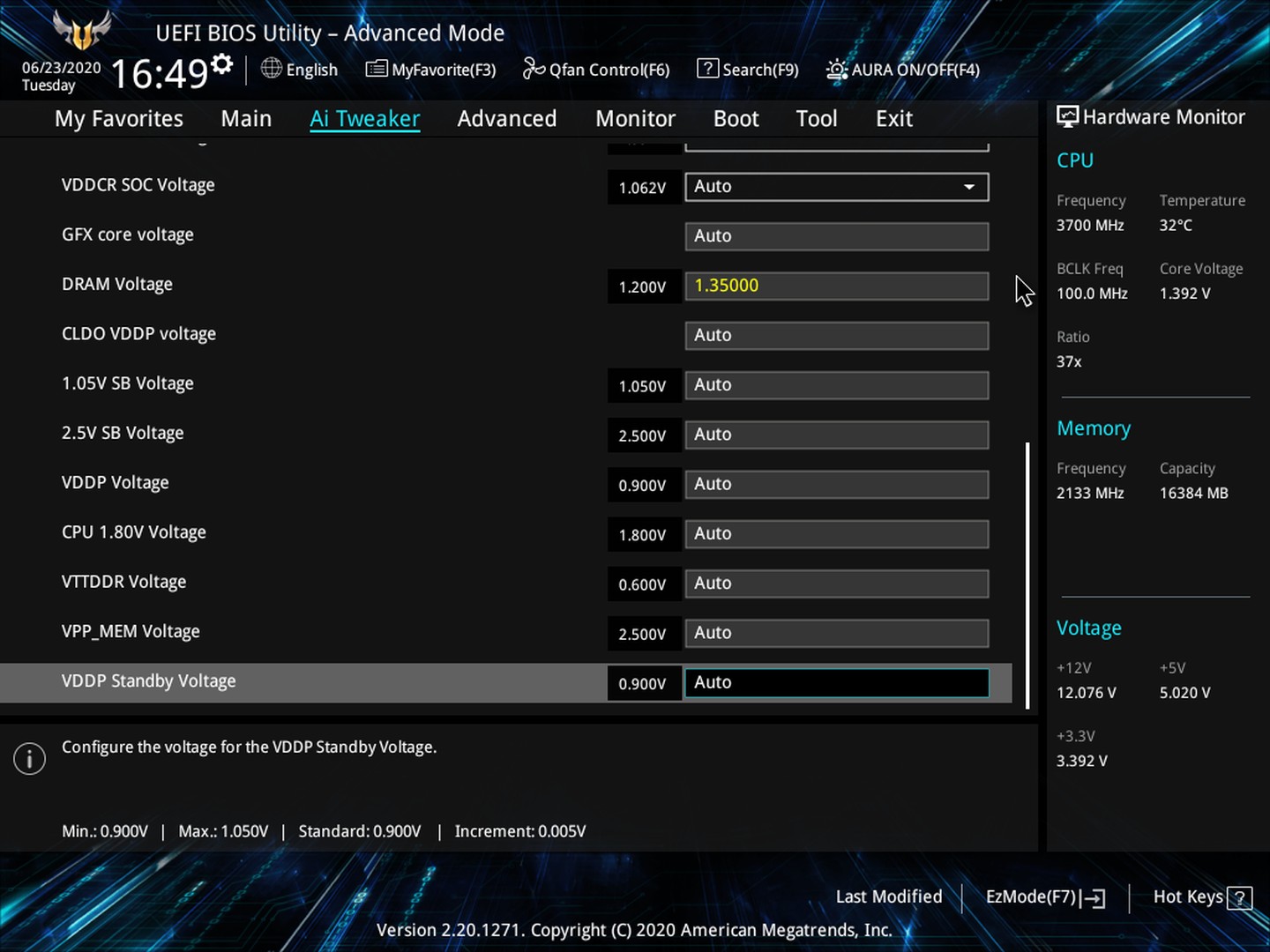Click the 1.200V current DRAM value
The image size is (1270, 952).
point(643,287)
